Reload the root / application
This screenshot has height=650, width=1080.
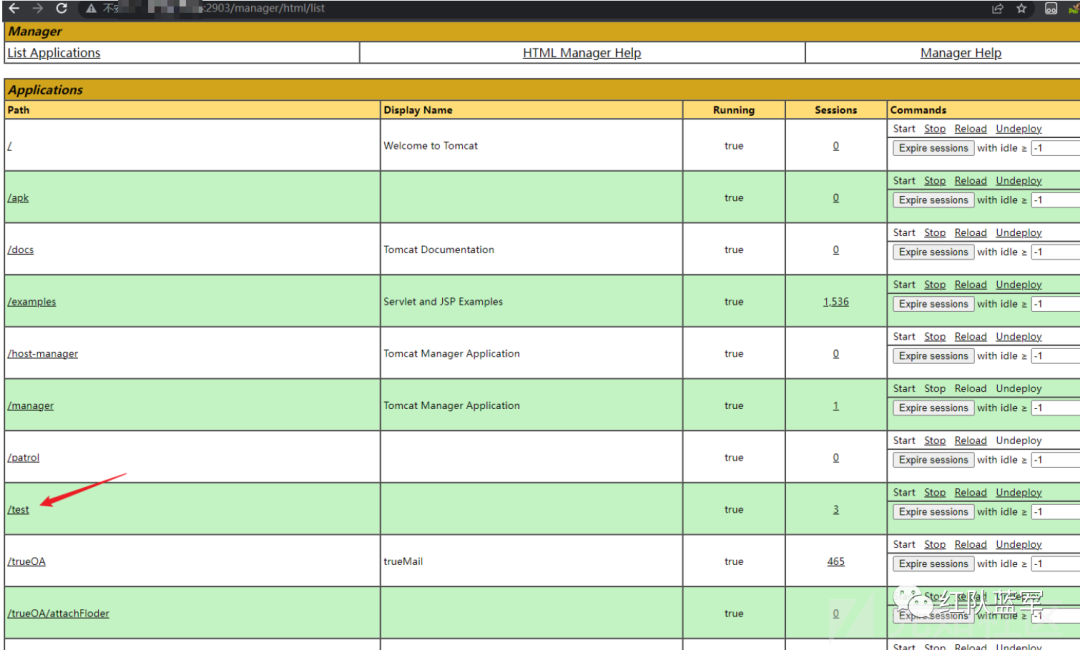[x=970, y=129]
